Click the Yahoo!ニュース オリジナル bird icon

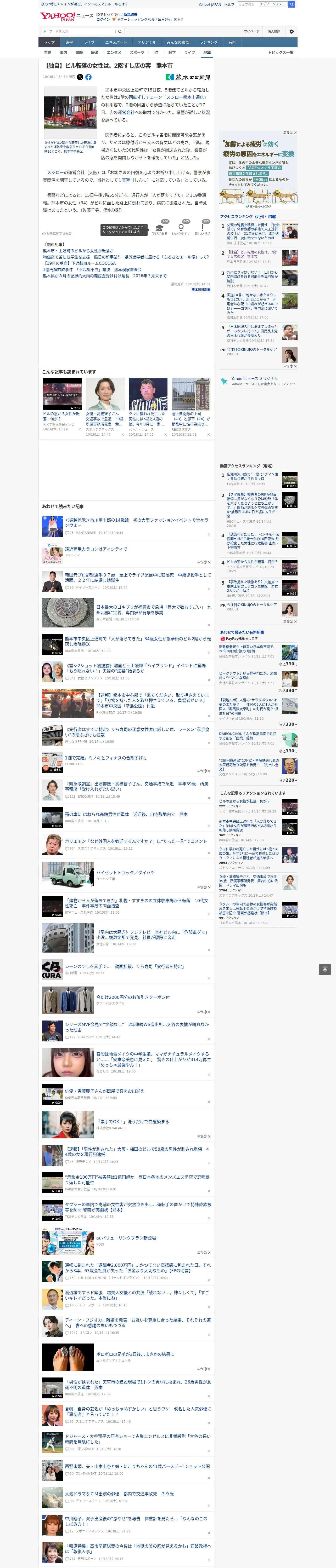click(224, 381)
